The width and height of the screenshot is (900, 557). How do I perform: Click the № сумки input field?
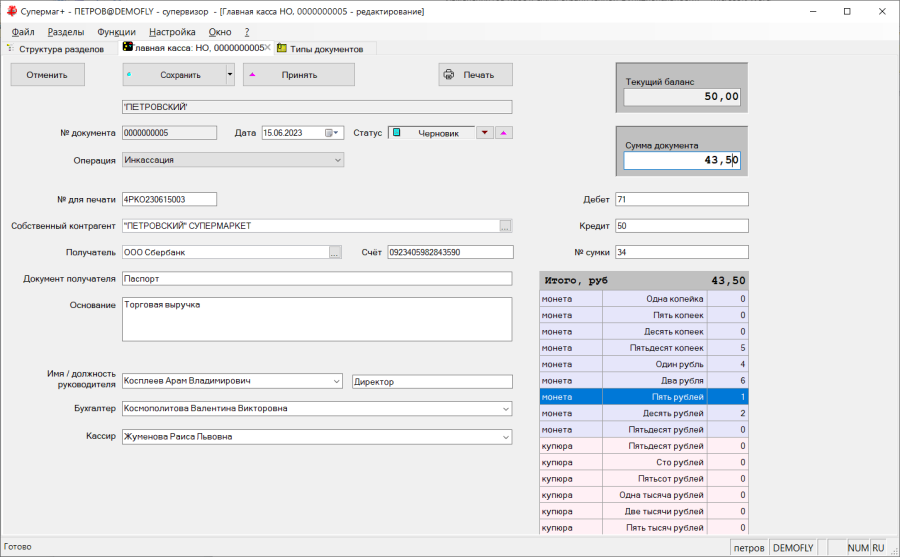click(x=681, y=252)
